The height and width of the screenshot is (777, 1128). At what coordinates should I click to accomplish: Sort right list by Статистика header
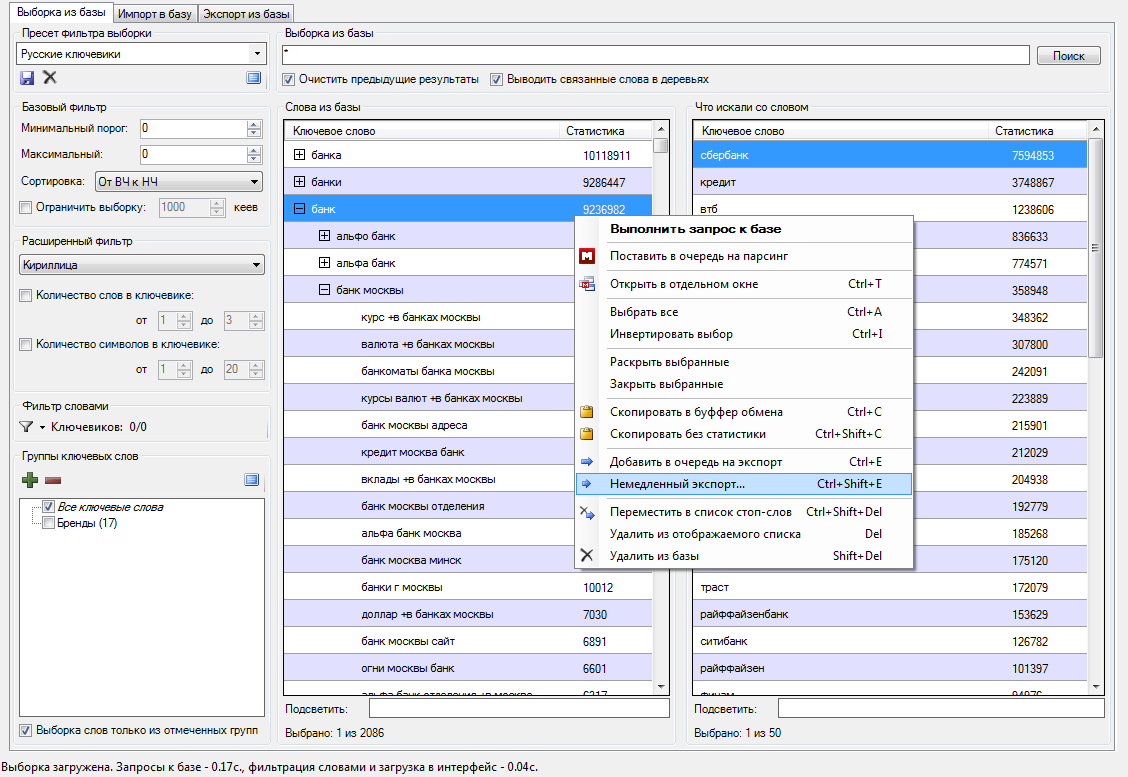[1037, 131]
